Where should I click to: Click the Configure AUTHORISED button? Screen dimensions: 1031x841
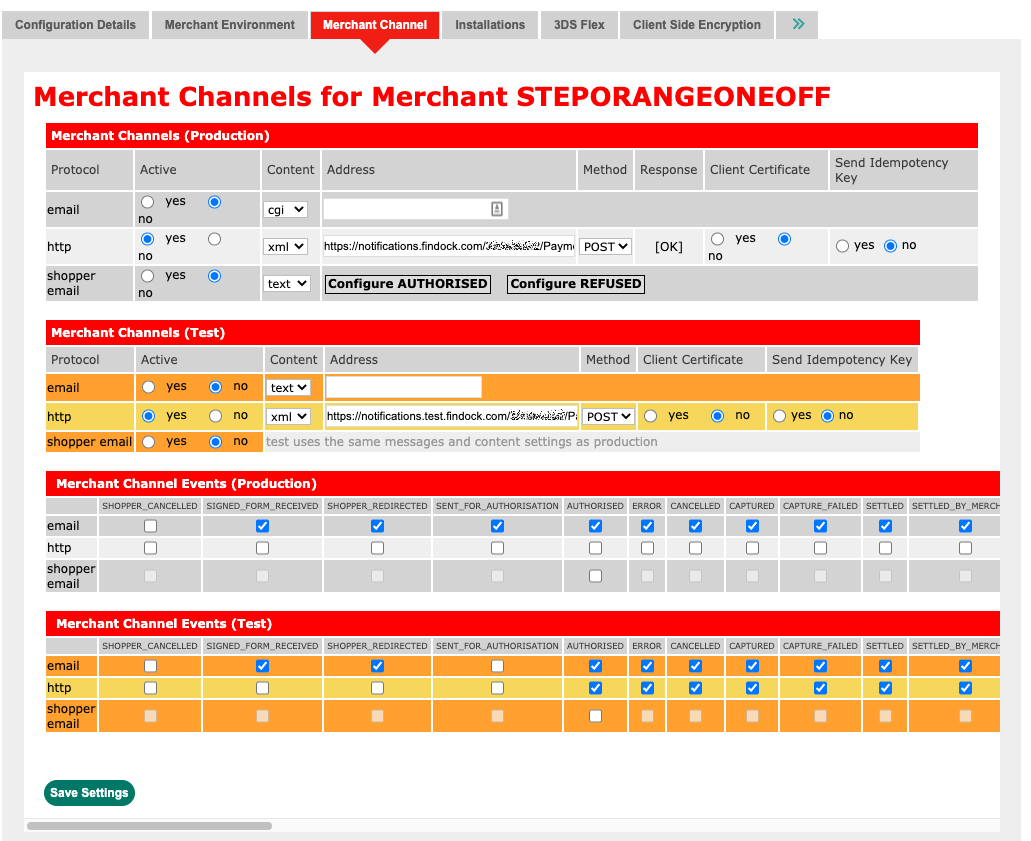[x=407, y=284]
